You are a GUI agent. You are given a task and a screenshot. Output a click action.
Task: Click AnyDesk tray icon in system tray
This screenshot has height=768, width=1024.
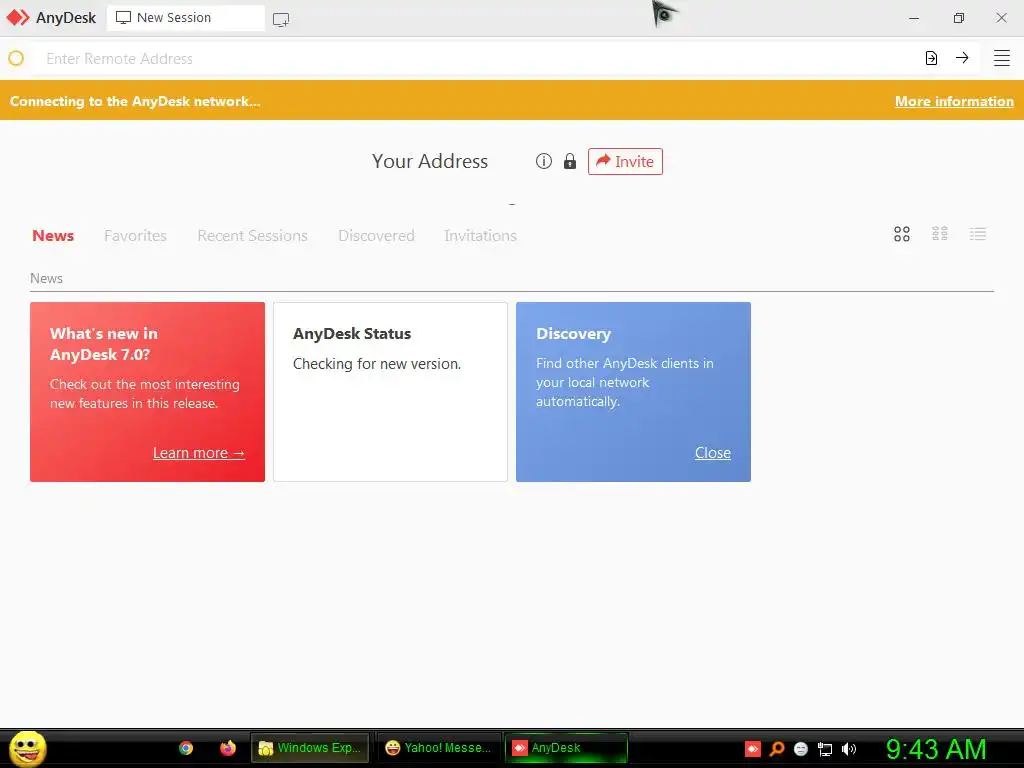pos(752,749)
